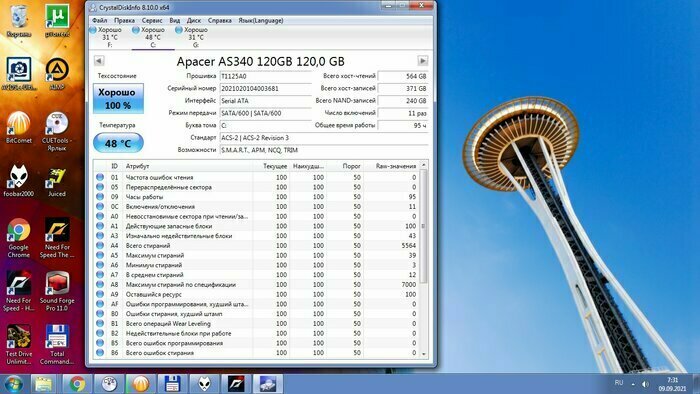Click the attribute list scrollbar down arrow
Viewport: 700px width, 394px height.
pos(424,354)
